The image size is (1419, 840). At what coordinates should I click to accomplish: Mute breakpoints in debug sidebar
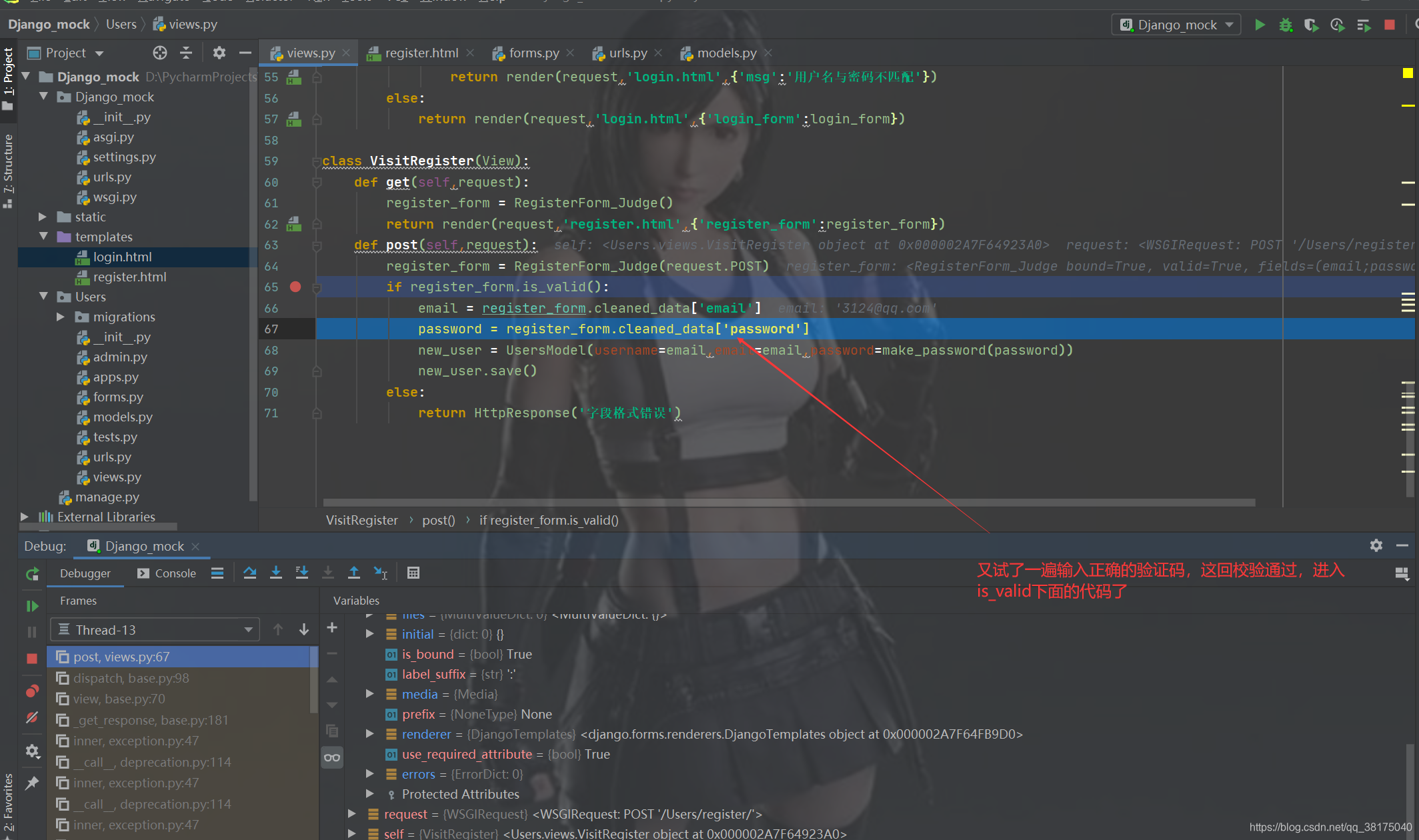click(x=32, y=717)
